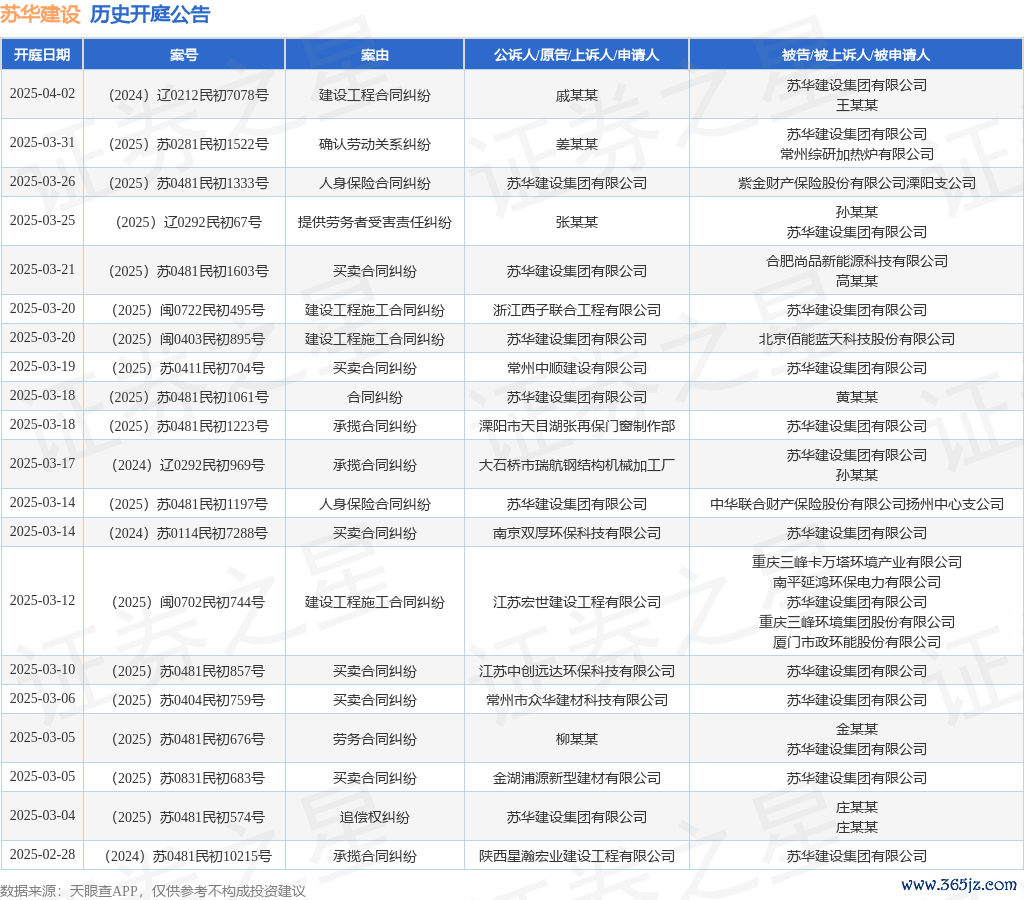Click the date cell 2025-03-12
The image size is (1024, 900).
tap(42, 601)
